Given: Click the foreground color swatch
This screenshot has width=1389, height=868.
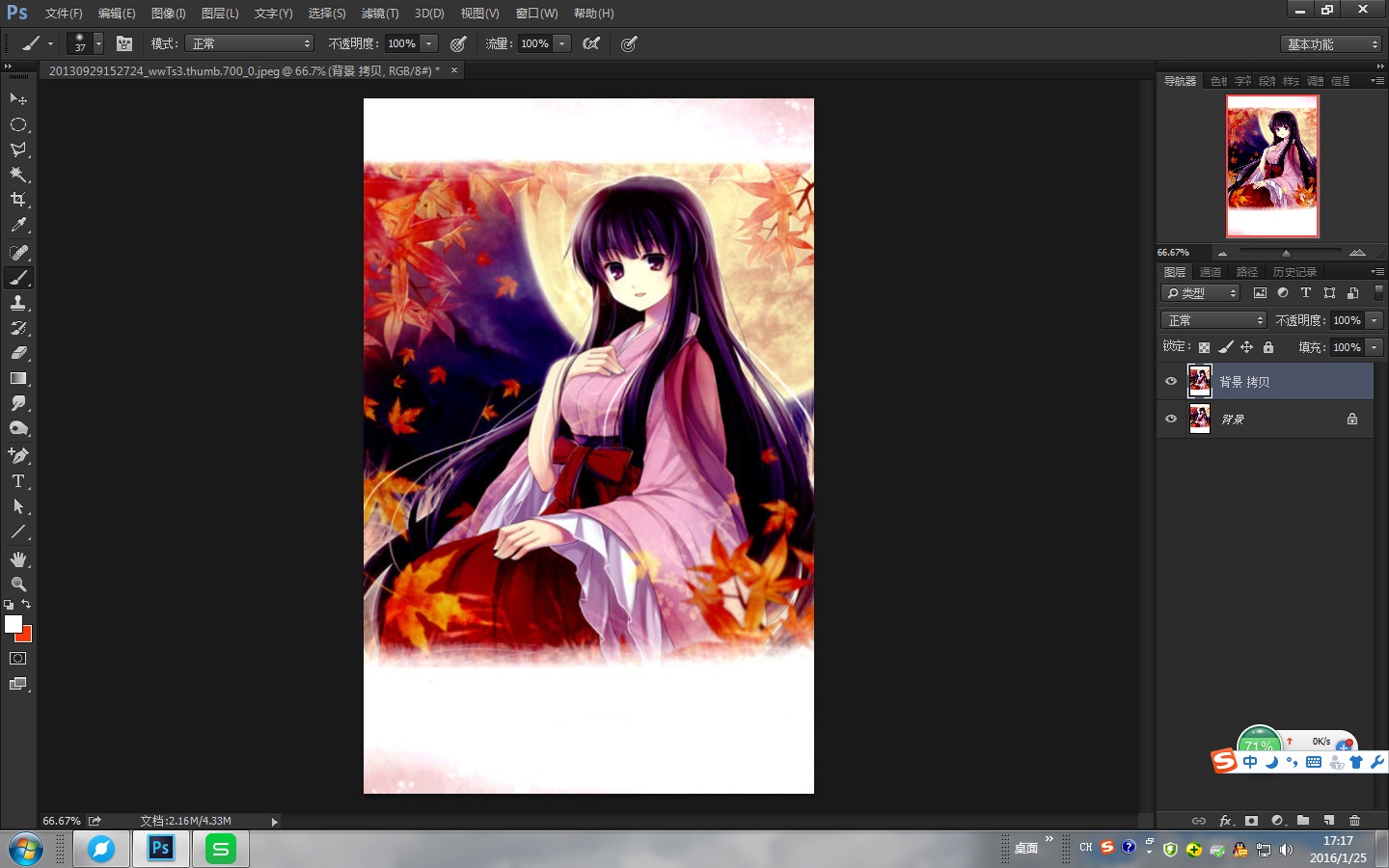Looking at the screenshot, I should pyautogui.click(x=13, y=624).
